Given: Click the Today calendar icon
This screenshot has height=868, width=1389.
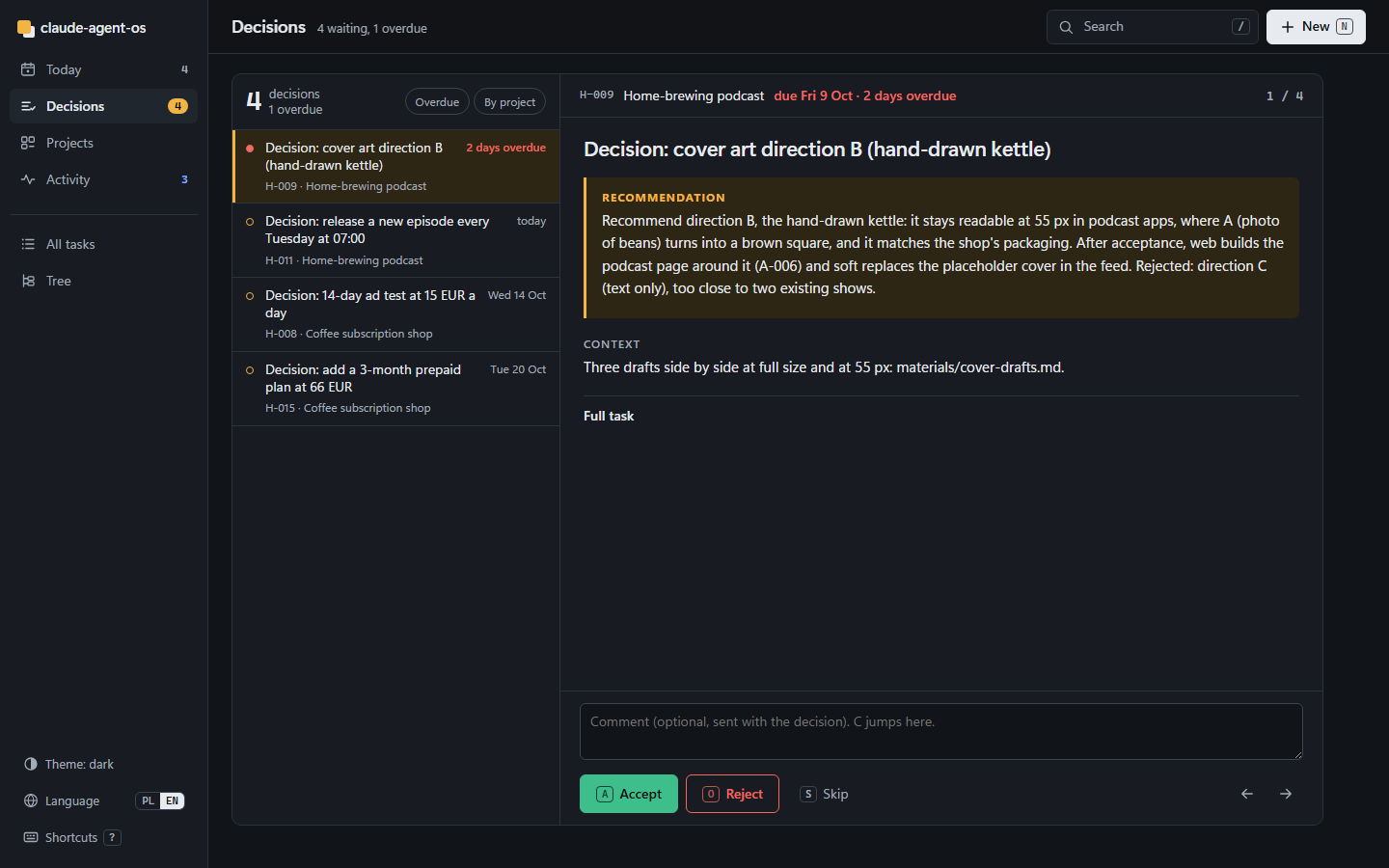Looking at the screenshot, I should coord(28,69).
